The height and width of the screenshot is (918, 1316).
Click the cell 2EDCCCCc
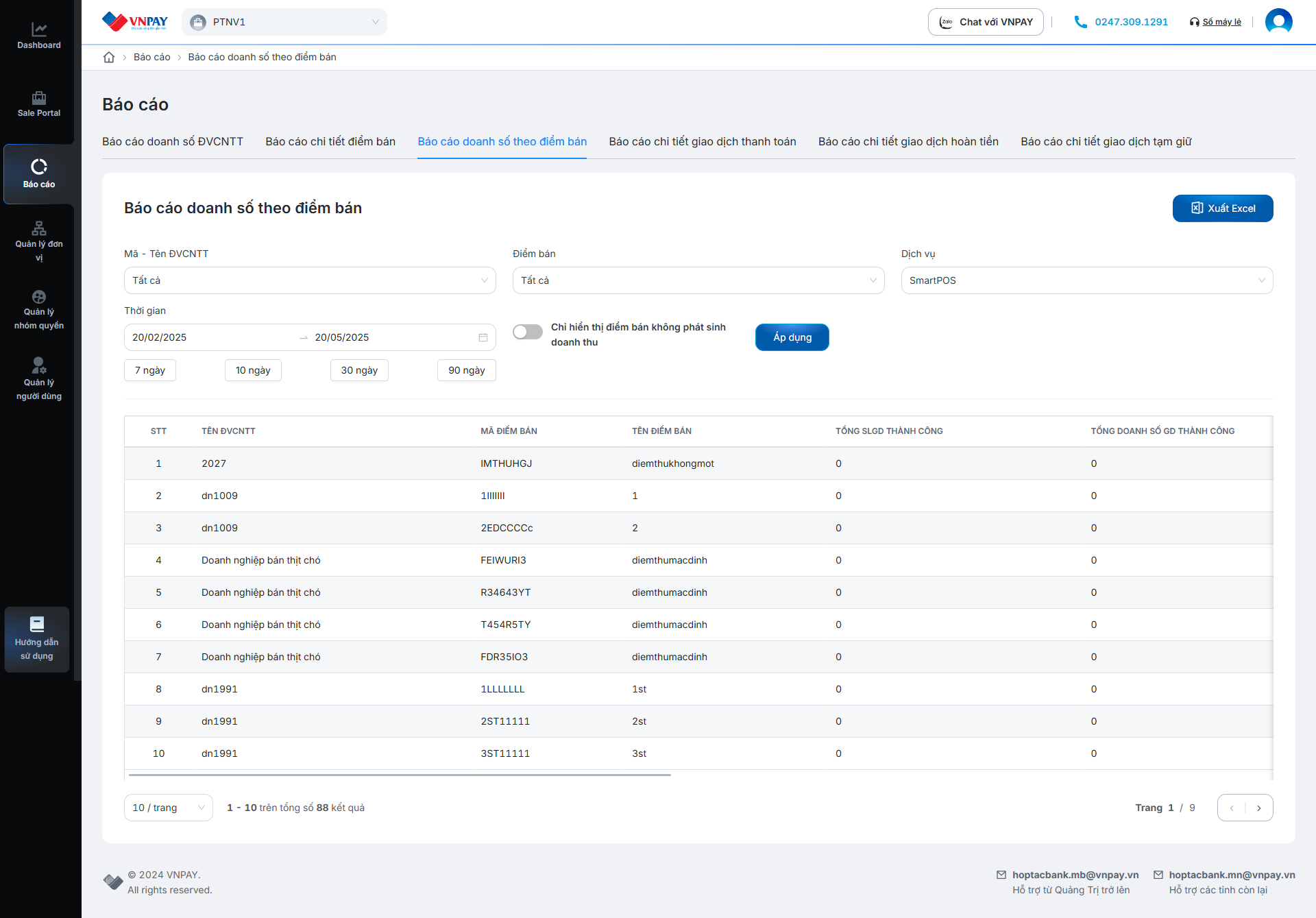[x=507, y=528]
